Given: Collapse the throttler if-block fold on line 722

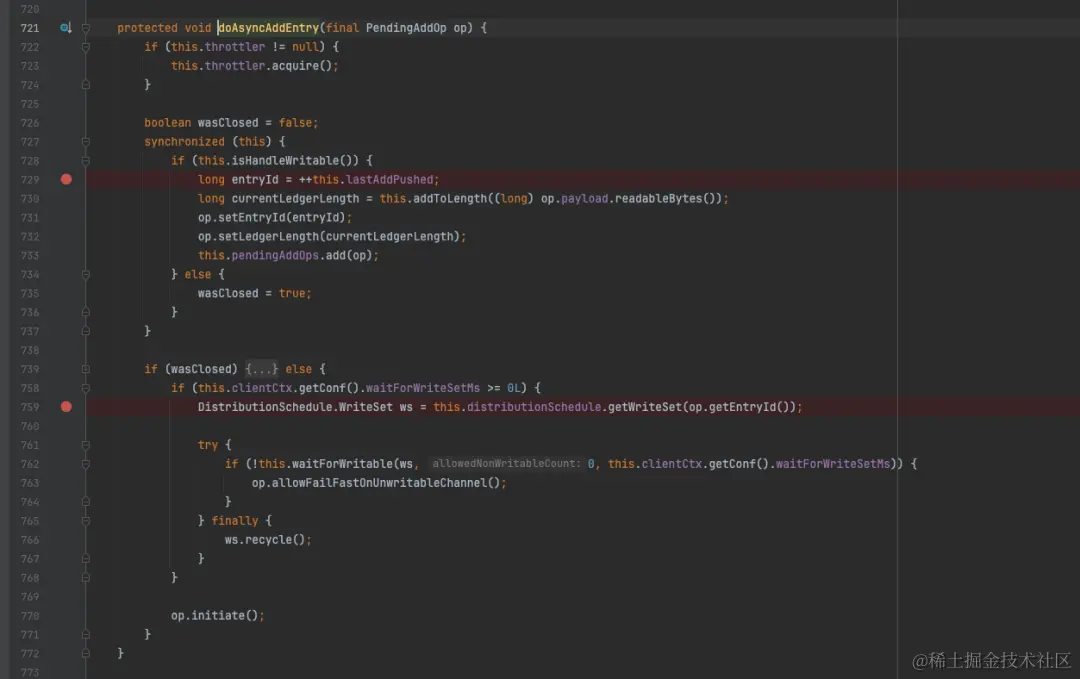Looking at the screenshot, I should (x=86, y=47).
